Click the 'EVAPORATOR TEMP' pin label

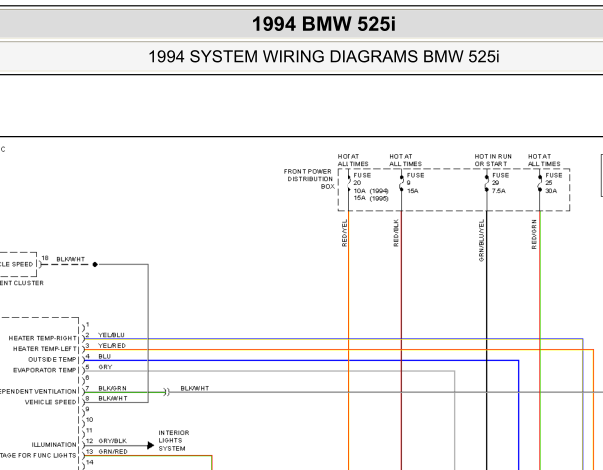click(x=45, y=370)
